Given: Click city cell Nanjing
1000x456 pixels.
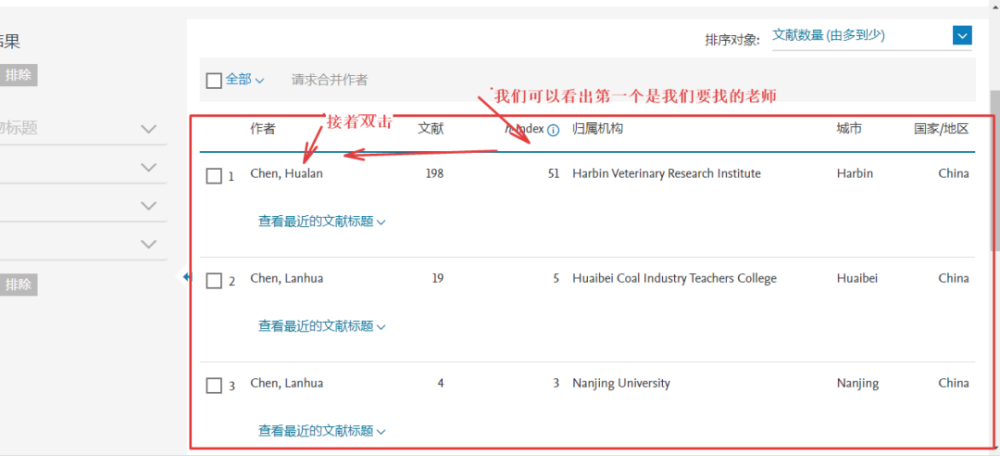Looking at the screenshot, I should tap(858, 383).
